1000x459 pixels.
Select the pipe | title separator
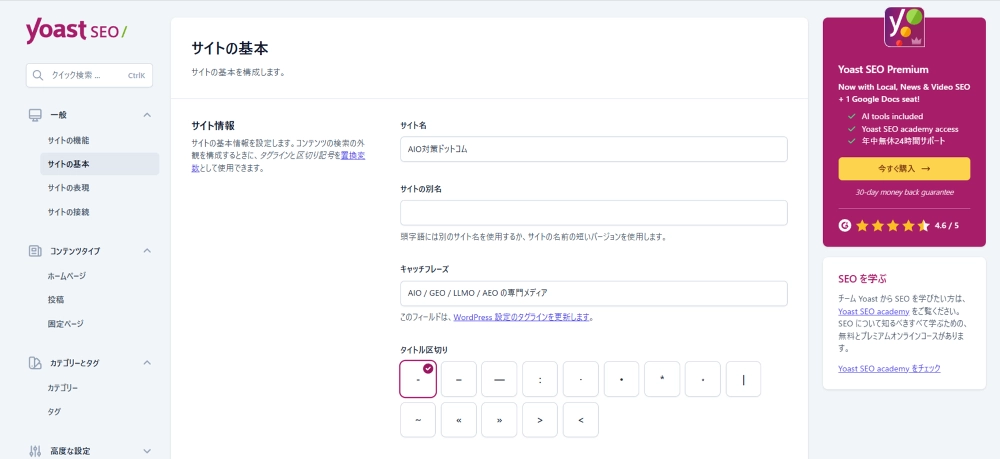pyautogui.click(x=743, y=380)
